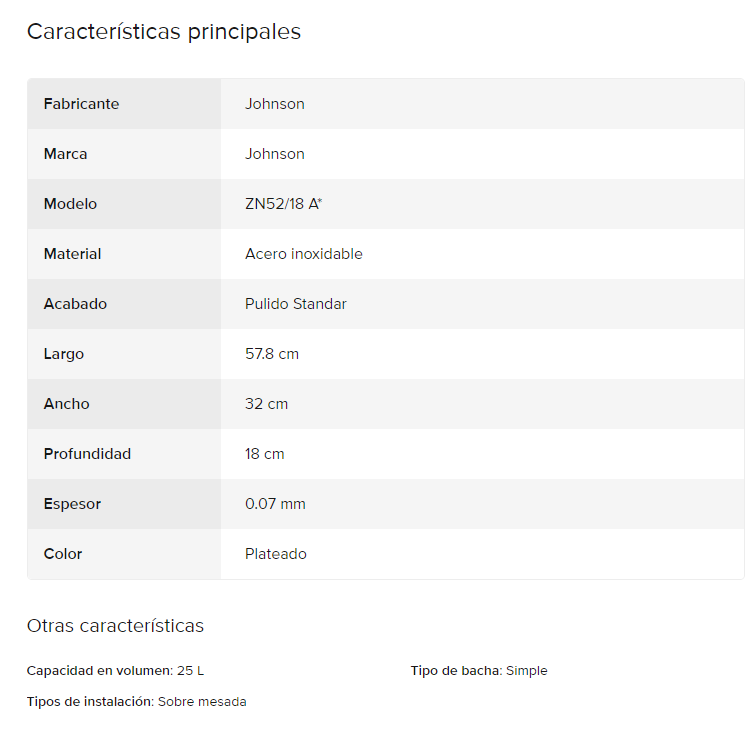Select the Plateado color value
This screenshot has height=752, width=756.
(x=276, y=554)
